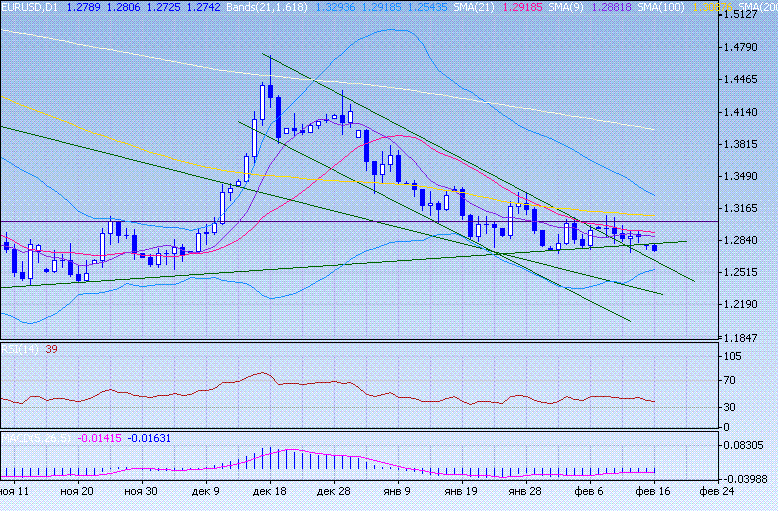Viewport: 778px width, 511px height.
Task: Click the фев 16 date marker
Action: [654, 493]
